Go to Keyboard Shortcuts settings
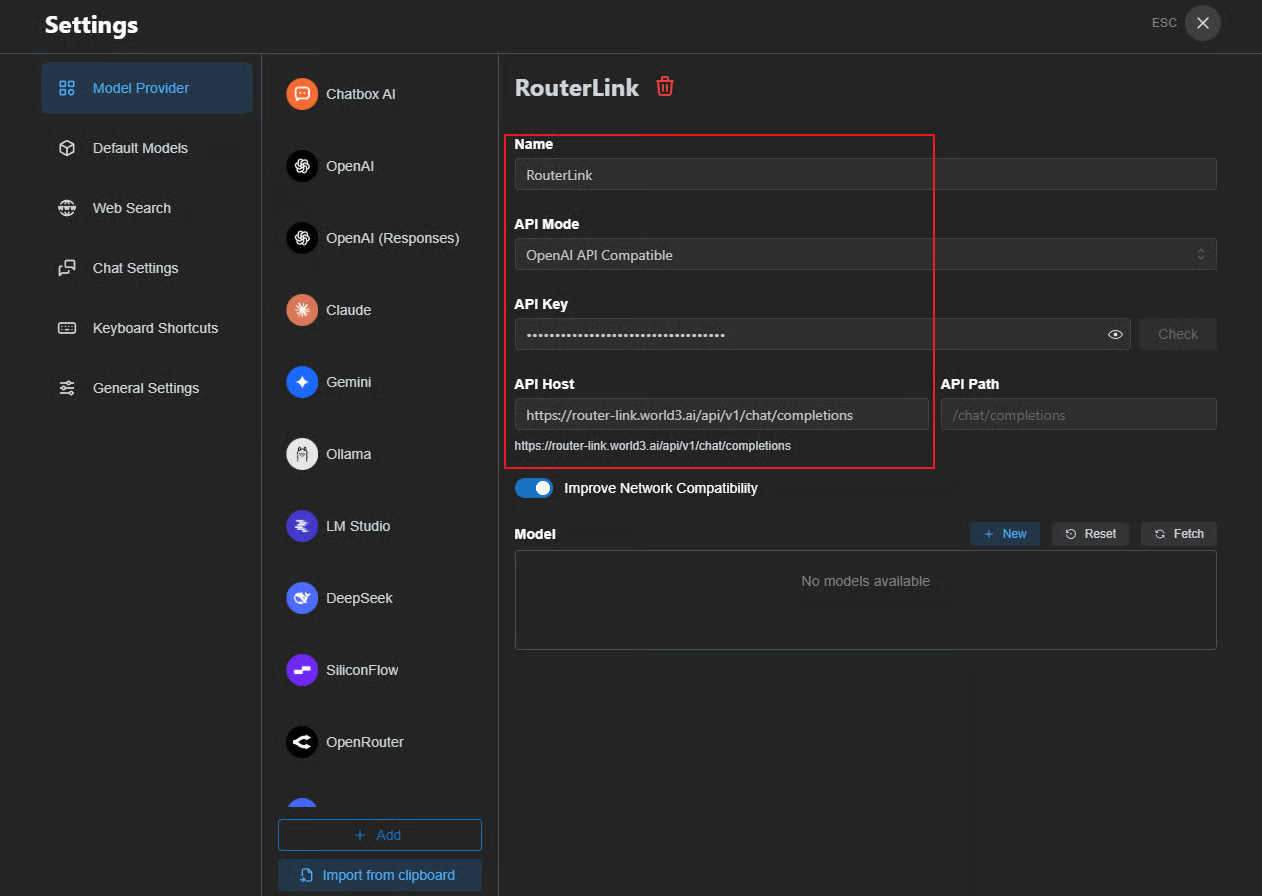The width and height of the screenshot is (1262, 896). pyautogui.click(x=155, y=328)
